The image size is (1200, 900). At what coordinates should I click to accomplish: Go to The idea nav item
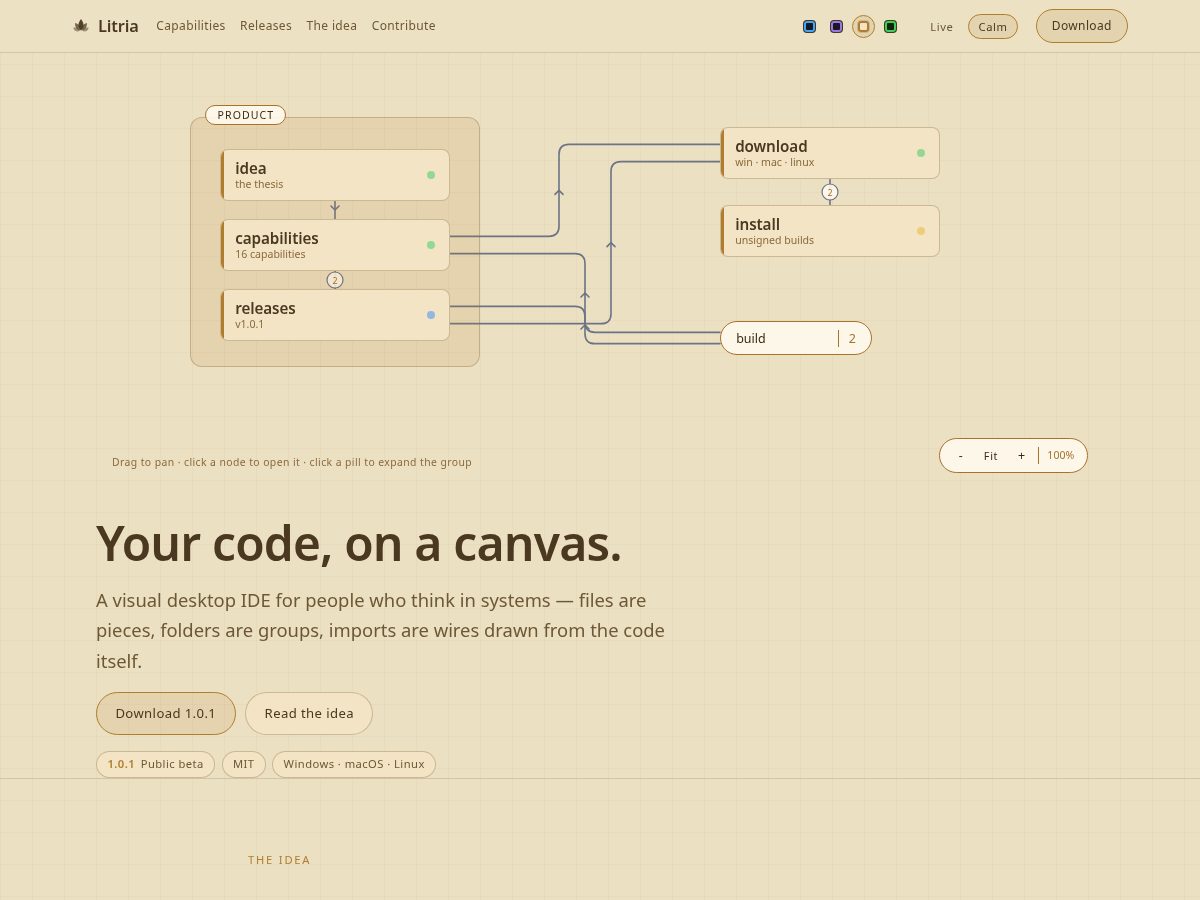[332, 26]
